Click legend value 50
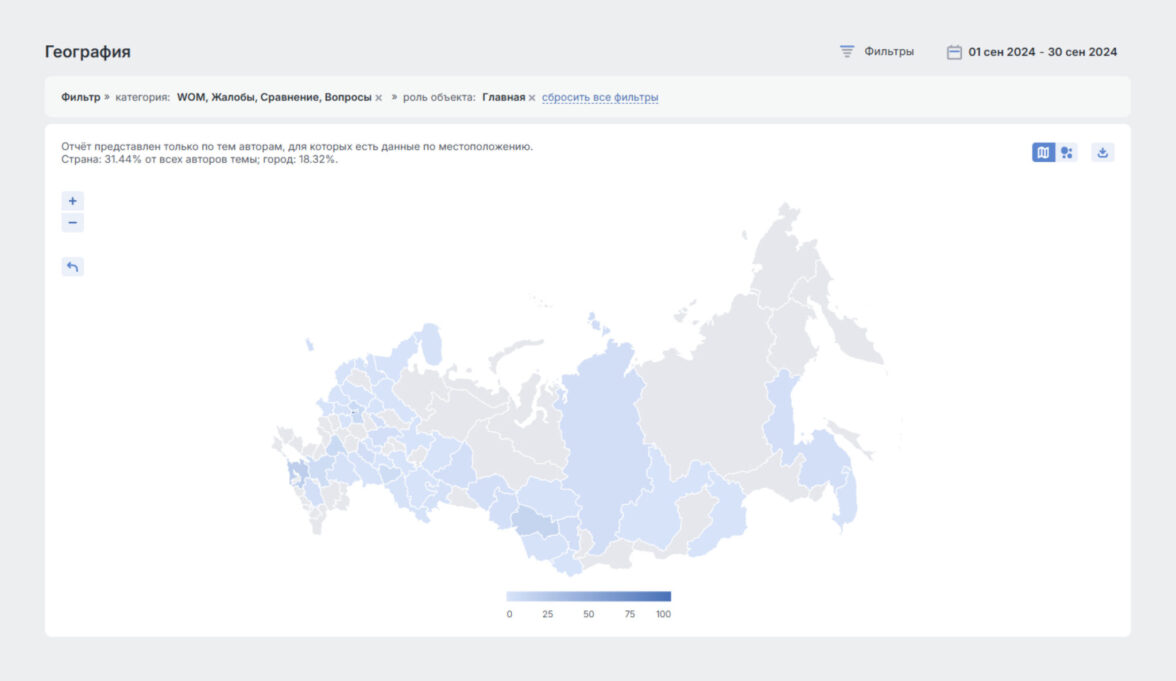Viewport: 1176px width, 681px height. 589,614
